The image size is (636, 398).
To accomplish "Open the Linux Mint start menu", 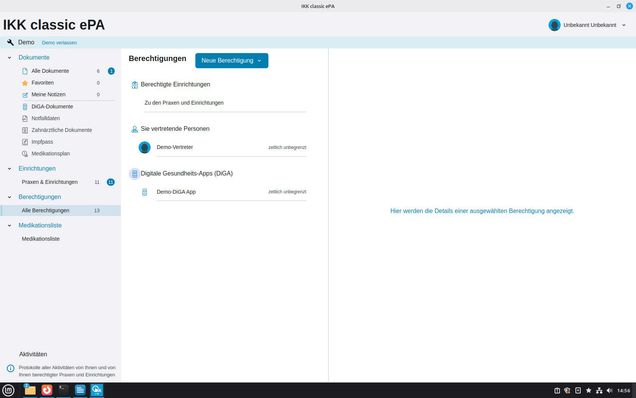I will pyautogui.click(x=8, y=390).
